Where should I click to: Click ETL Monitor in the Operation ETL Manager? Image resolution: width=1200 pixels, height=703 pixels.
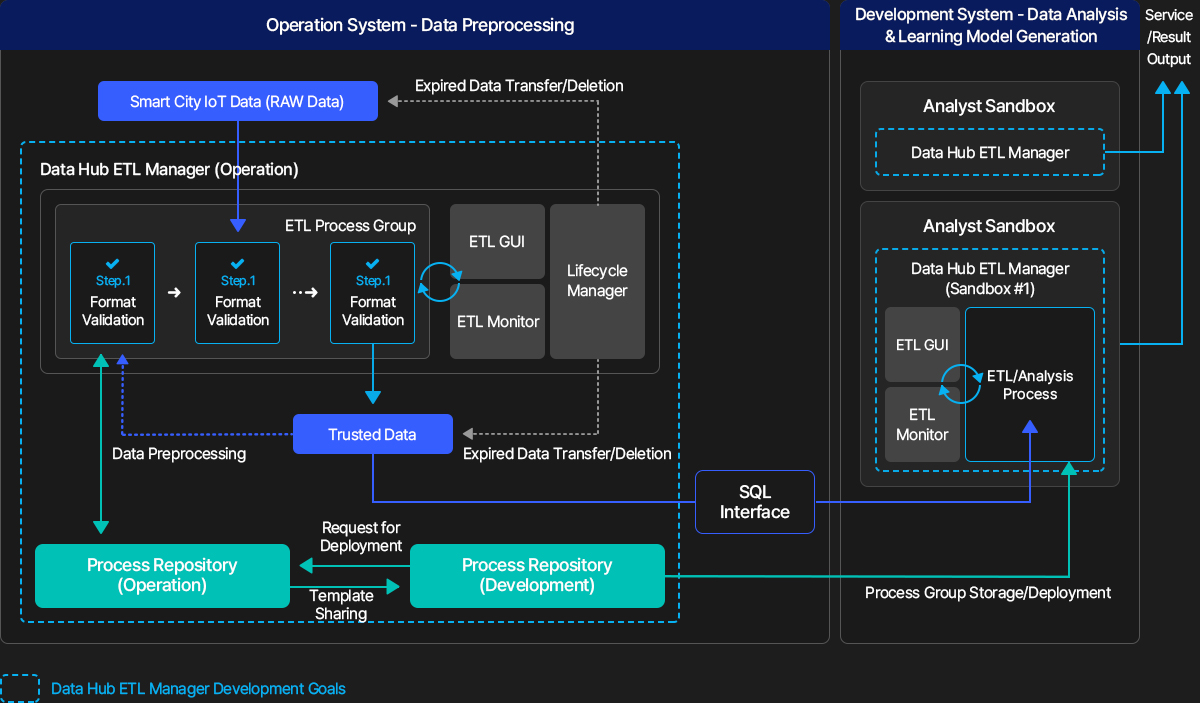coord(497,321)
